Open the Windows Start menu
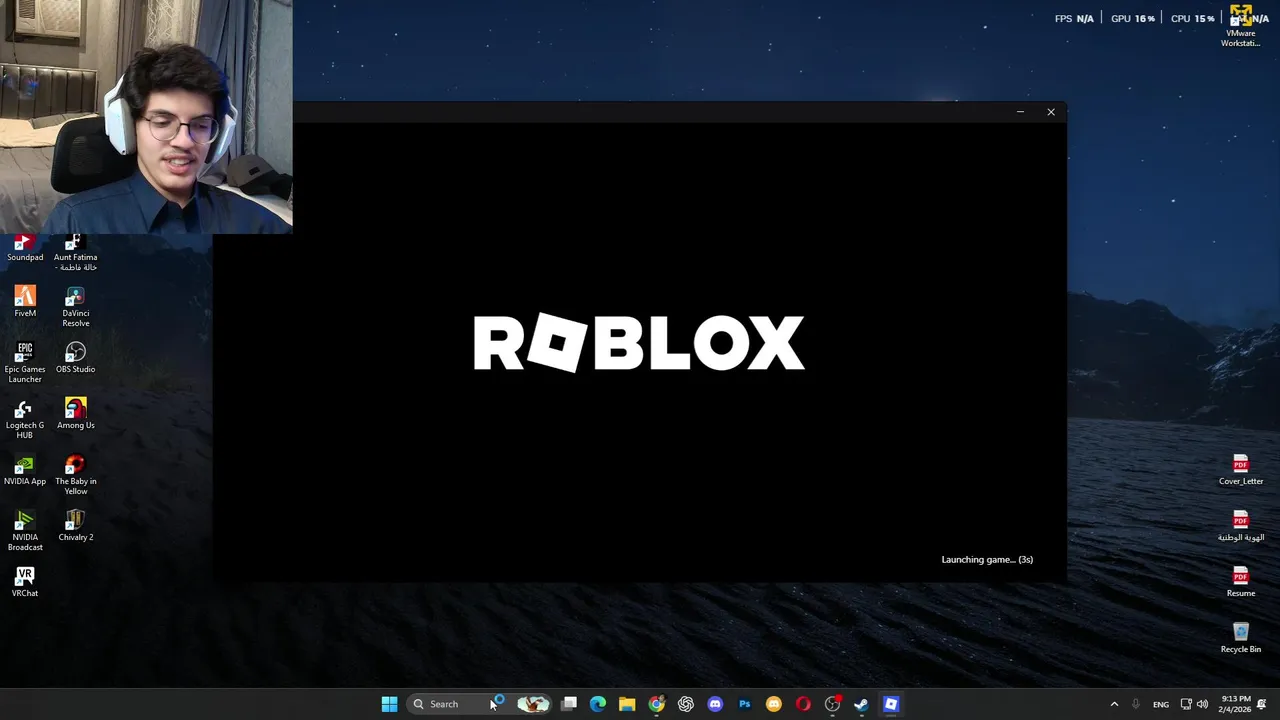The image size is (1280, 720). [389, 704]
